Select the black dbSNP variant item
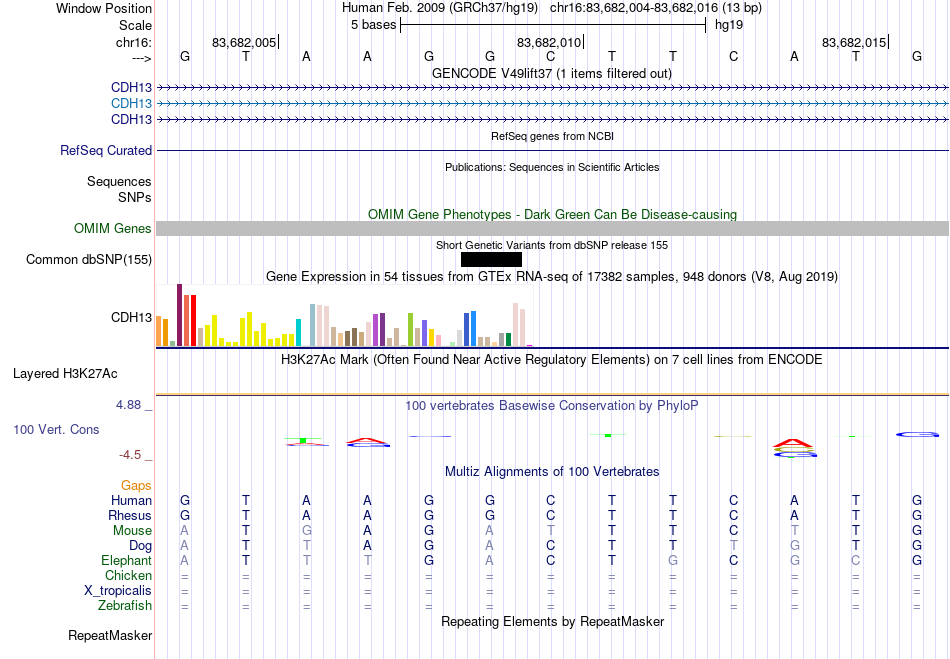 491,260
